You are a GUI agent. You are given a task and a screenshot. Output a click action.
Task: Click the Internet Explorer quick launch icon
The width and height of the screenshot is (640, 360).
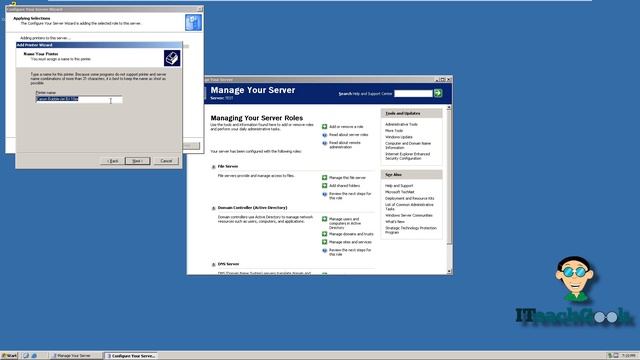pyautogui.click(x=34, y=356)
